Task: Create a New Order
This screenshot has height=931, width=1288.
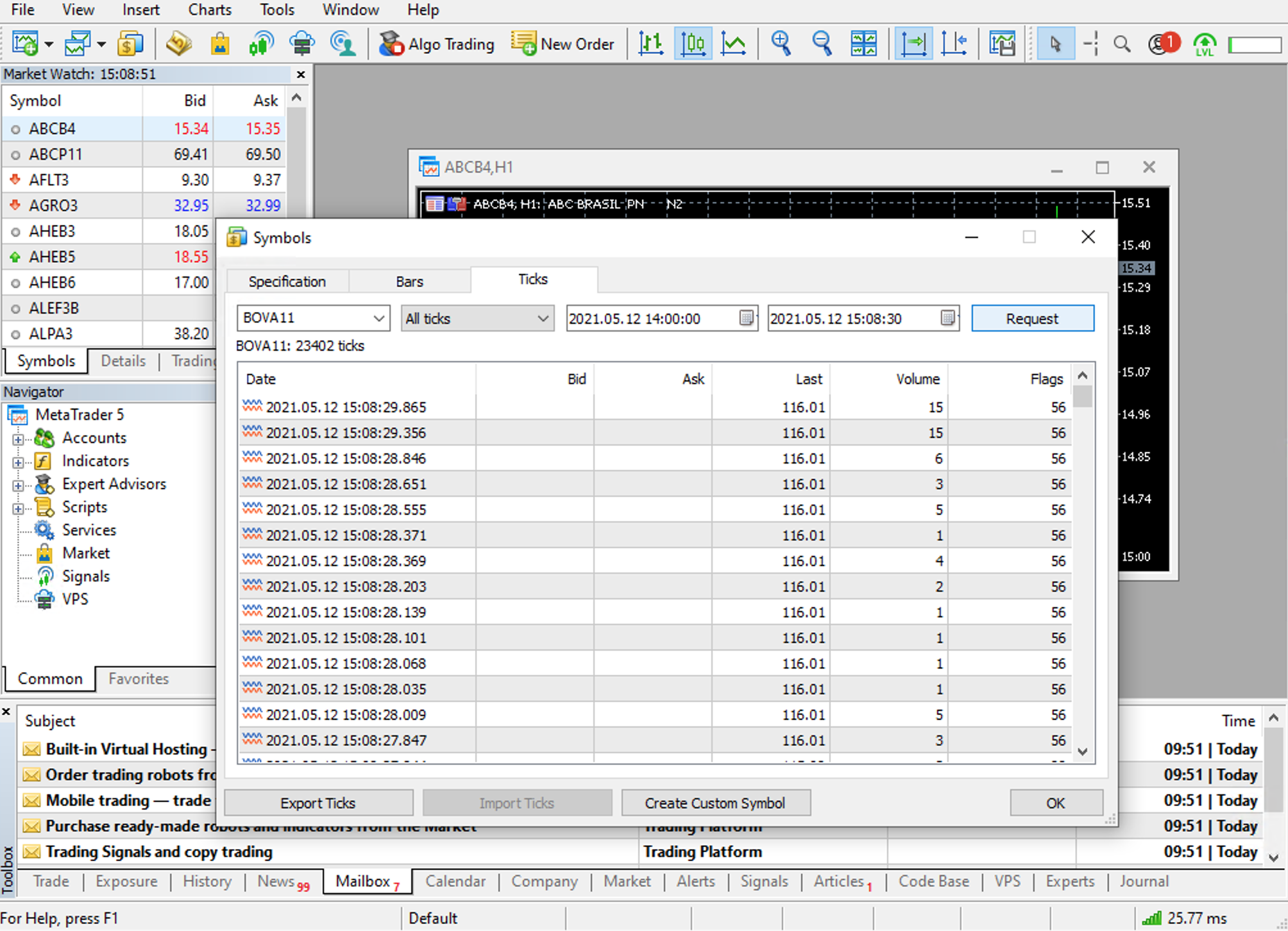Action: 563,44
